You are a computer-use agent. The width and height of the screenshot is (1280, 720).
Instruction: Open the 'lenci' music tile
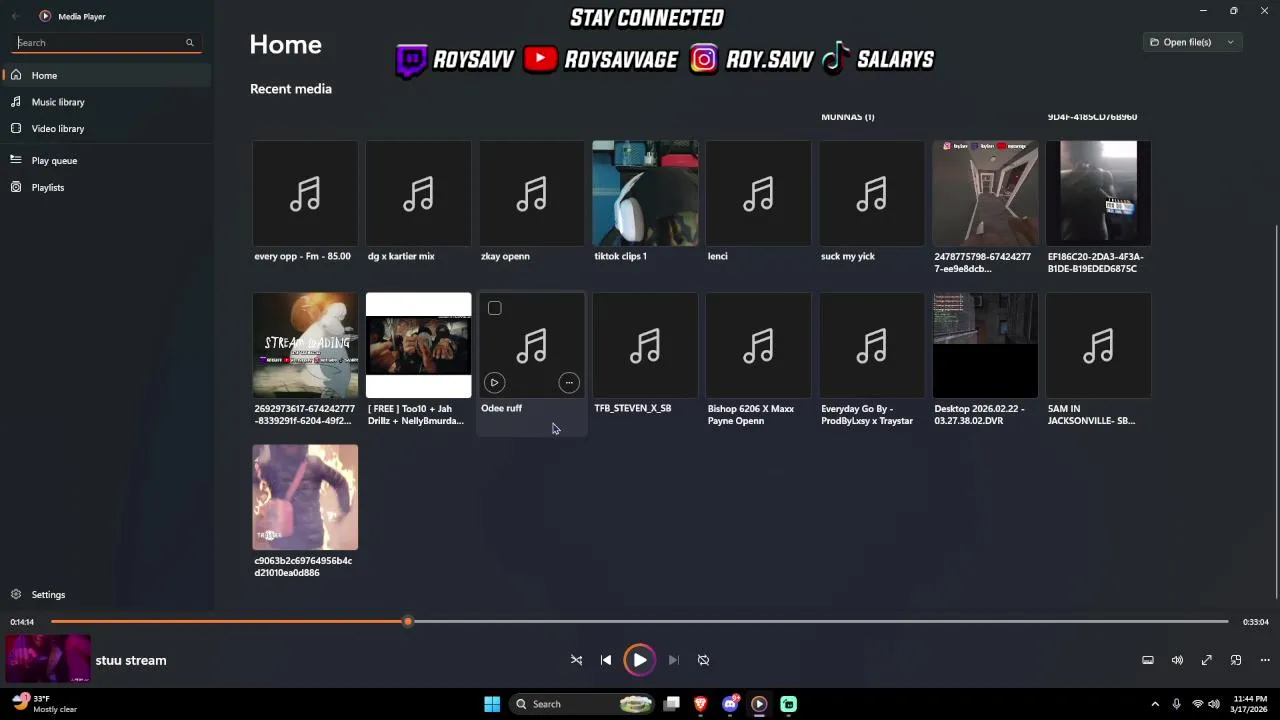click(758, 193)
